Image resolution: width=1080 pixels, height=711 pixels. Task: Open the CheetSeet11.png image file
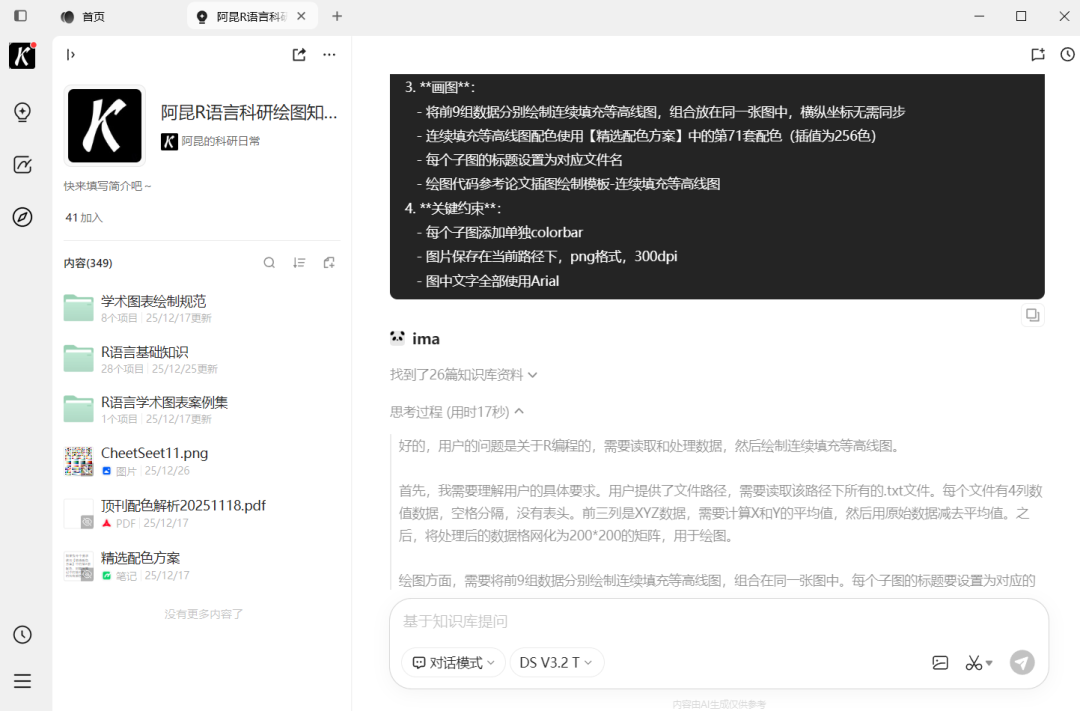[201, 461]
